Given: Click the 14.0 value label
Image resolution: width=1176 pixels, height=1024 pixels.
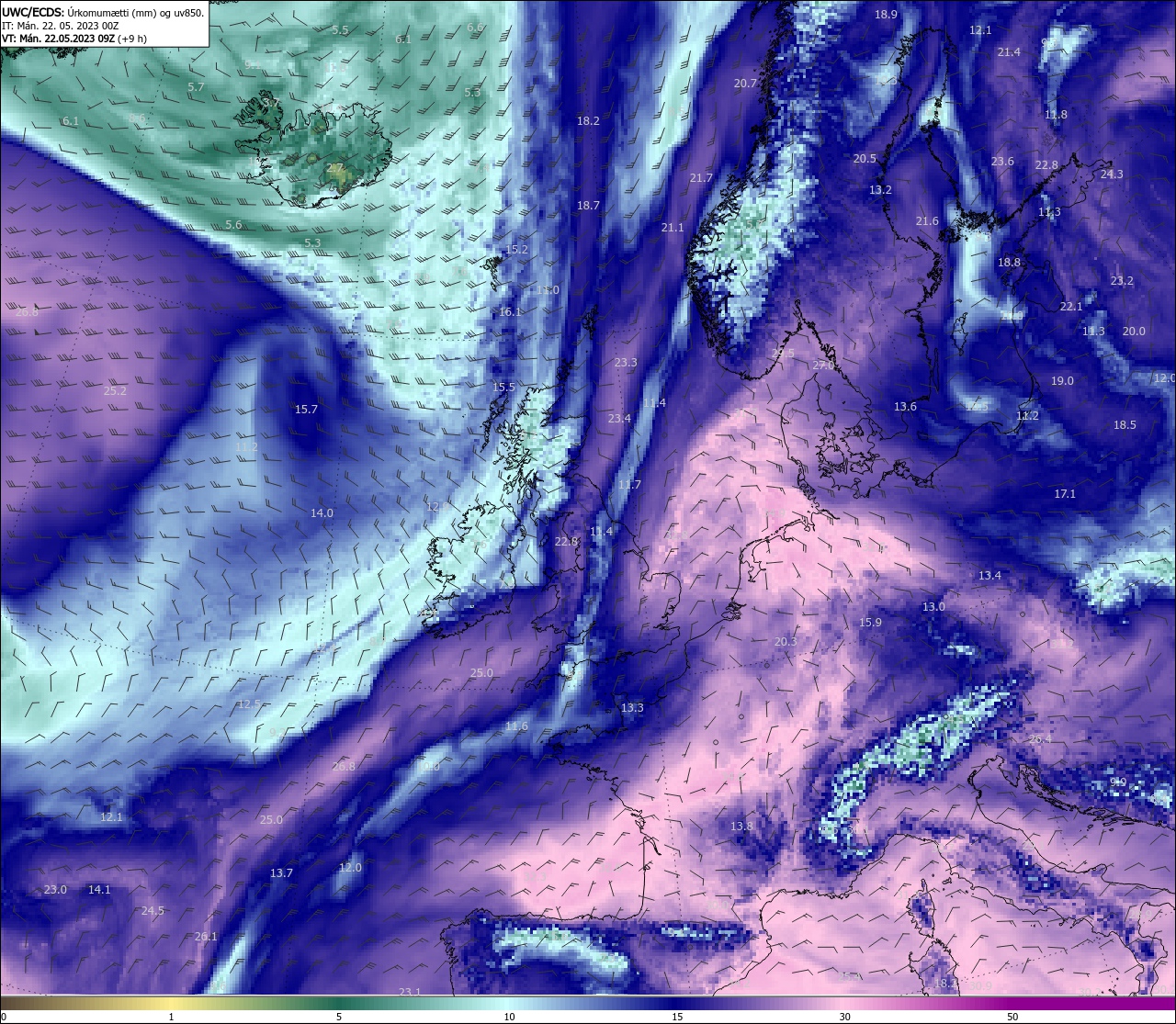Looking at the screenshot, I should click(322, 513).
